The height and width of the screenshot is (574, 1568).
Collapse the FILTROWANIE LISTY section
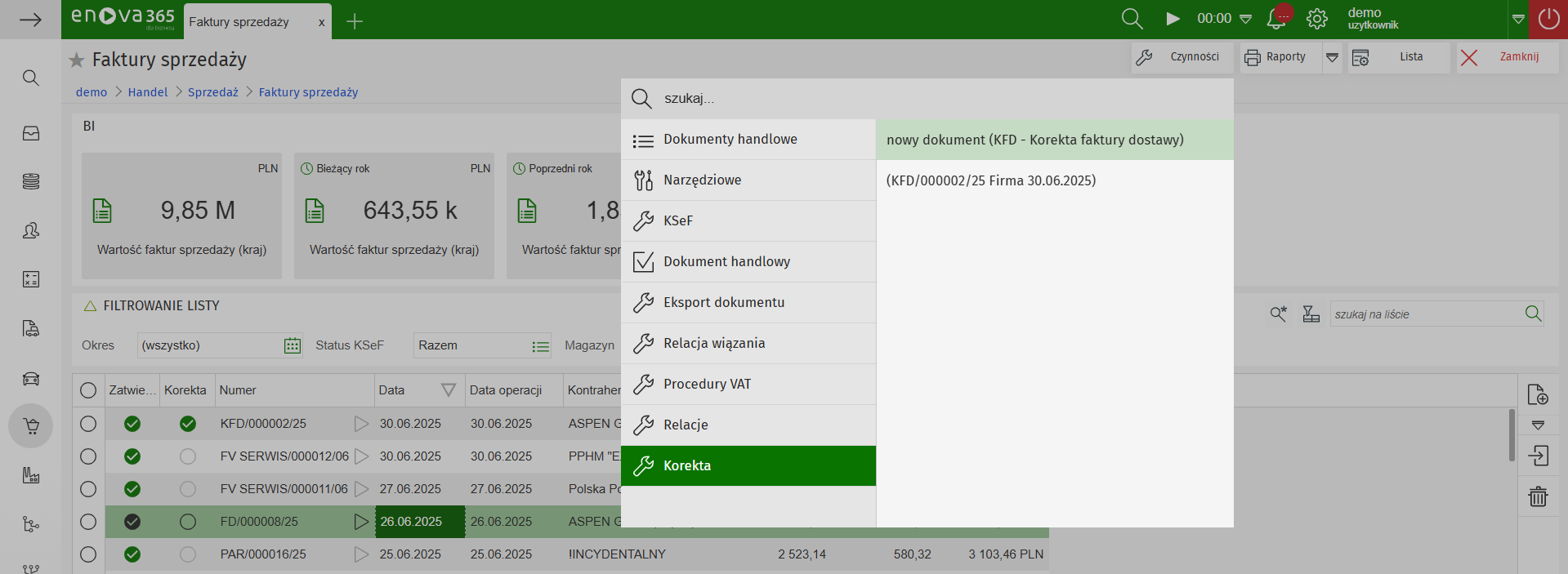point(91,305)
